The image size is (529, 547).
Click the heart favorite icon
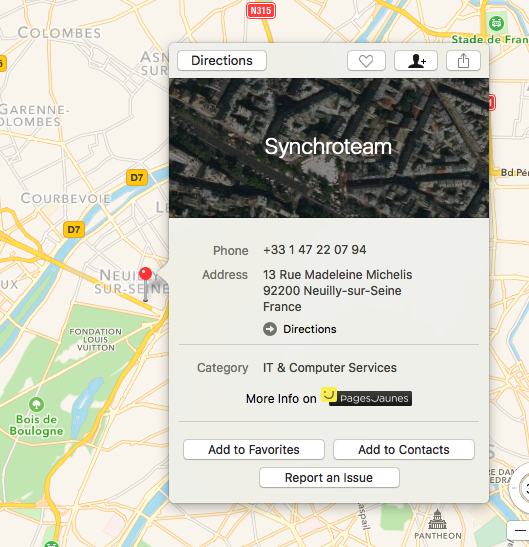tap(366, 61)
